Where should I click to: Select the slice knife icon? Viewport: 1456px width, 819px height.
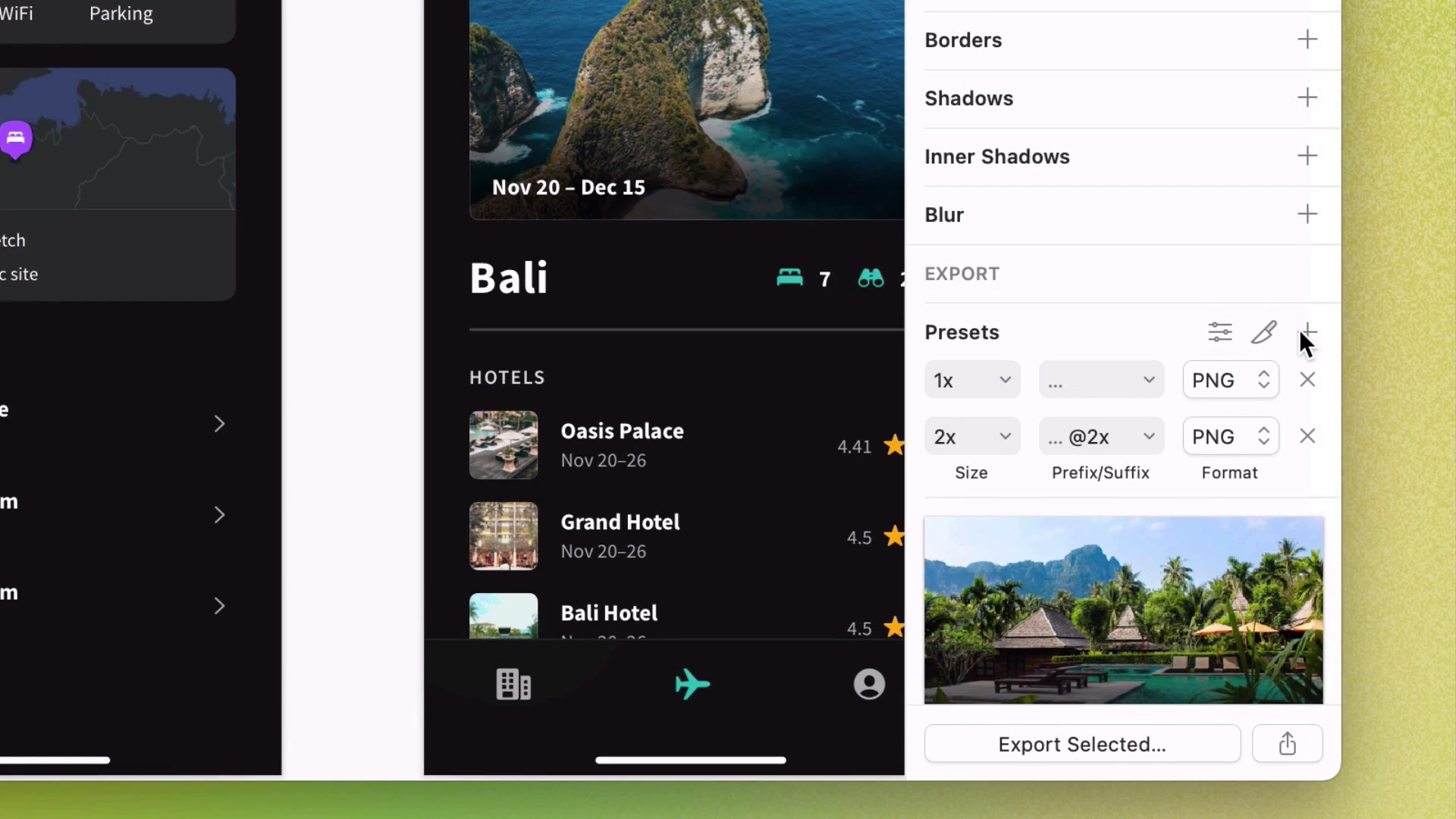pyautogui.click(x=1263, y=332)
